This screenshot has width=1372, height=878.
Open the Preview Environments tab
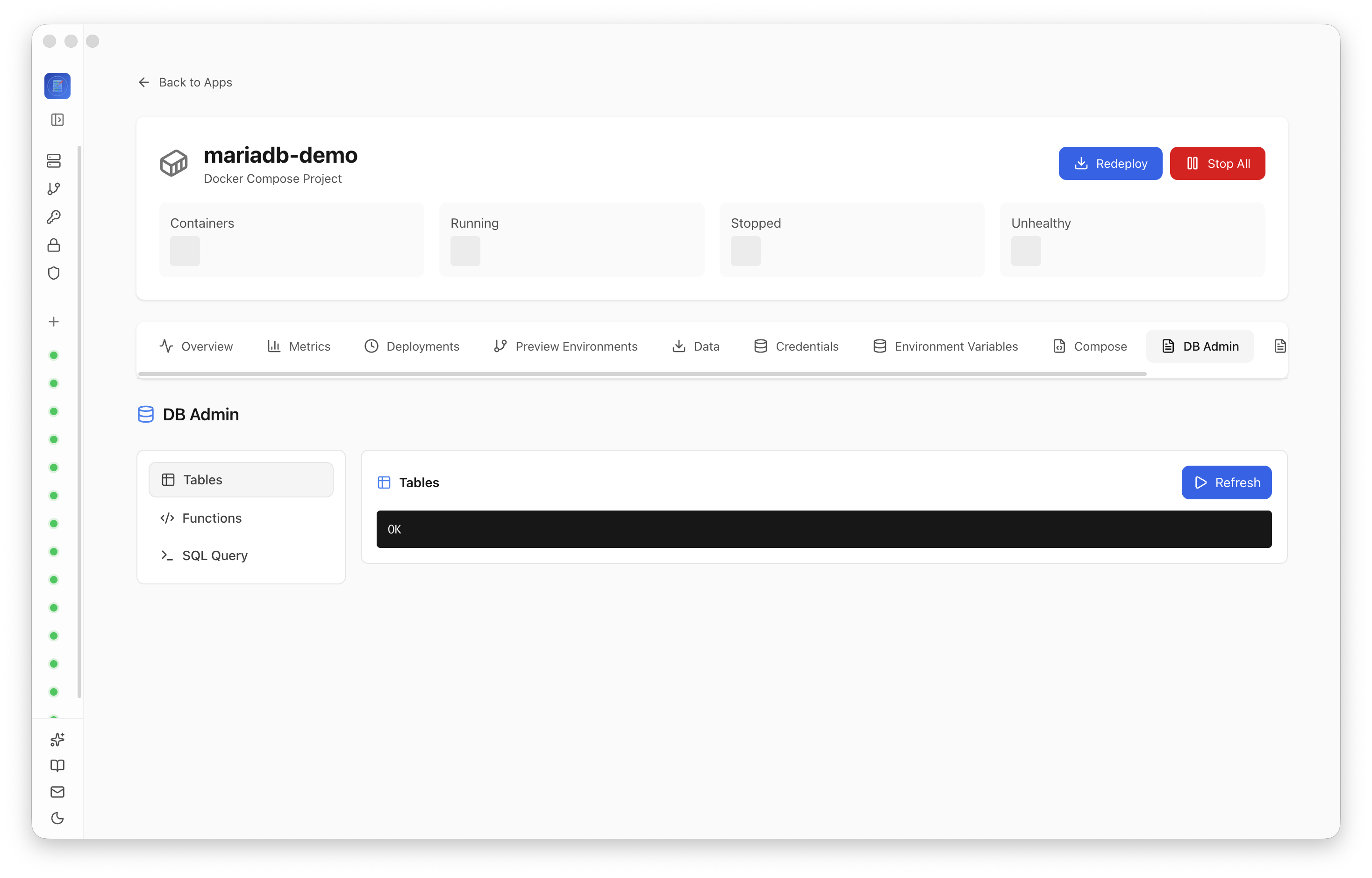(x=565, y=346)
